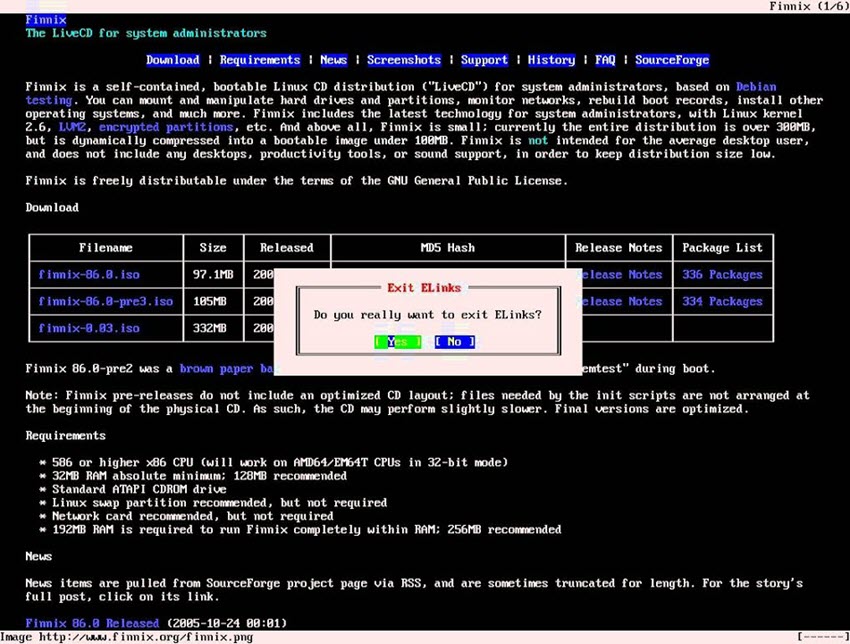Image resolution: width=850 pixels, height=644 pixels.
Task: Click the Filename column header
Action: pos(106,248)
